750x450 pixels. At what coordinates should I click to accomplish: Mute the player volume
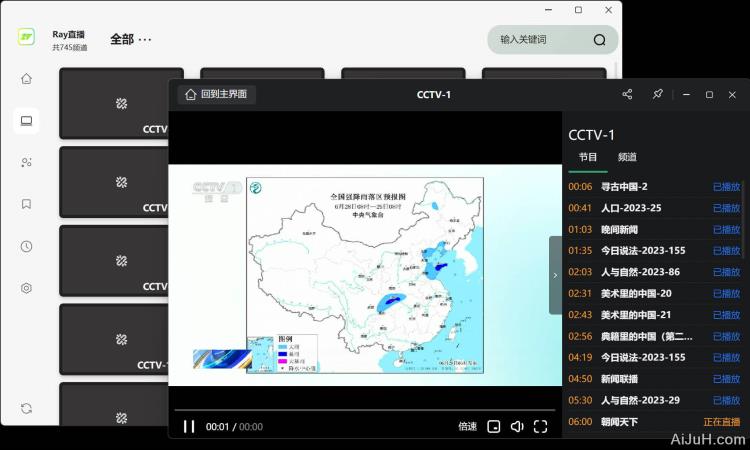click(517, 426)
